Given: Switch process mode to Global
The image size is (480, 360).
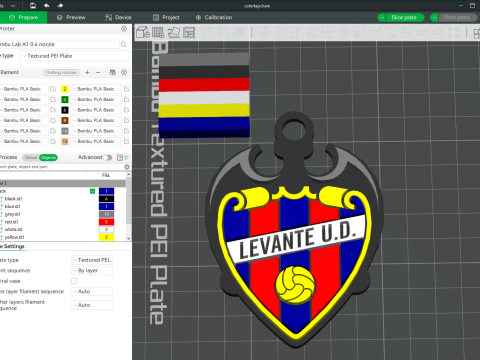Looking at the screenshot, I should click(31, 157).
